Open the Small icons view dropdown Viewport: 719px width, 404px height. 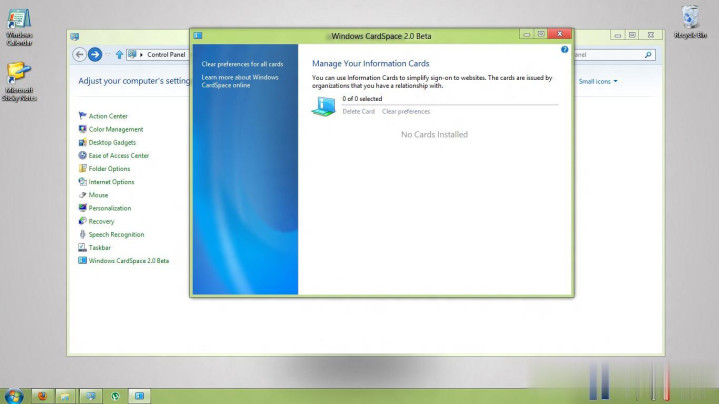coord(598,81)
